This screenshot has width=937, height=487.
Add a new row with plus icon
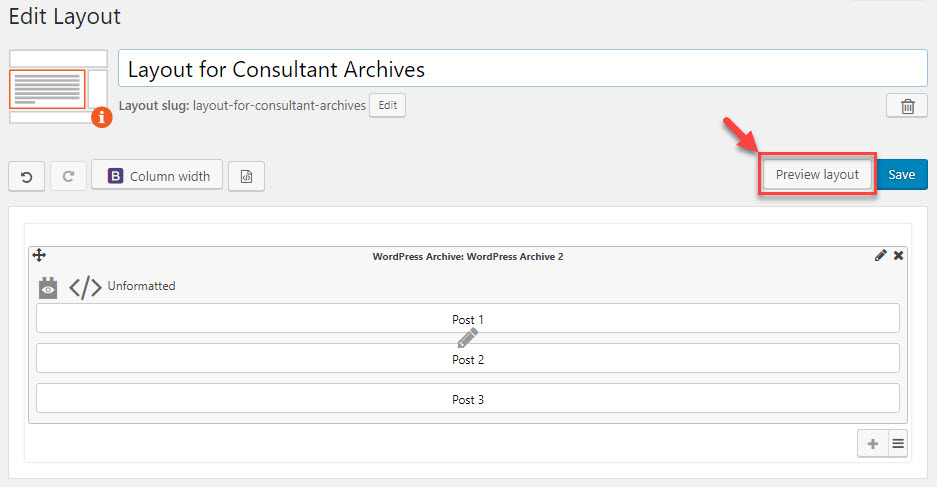click(873, 444)
